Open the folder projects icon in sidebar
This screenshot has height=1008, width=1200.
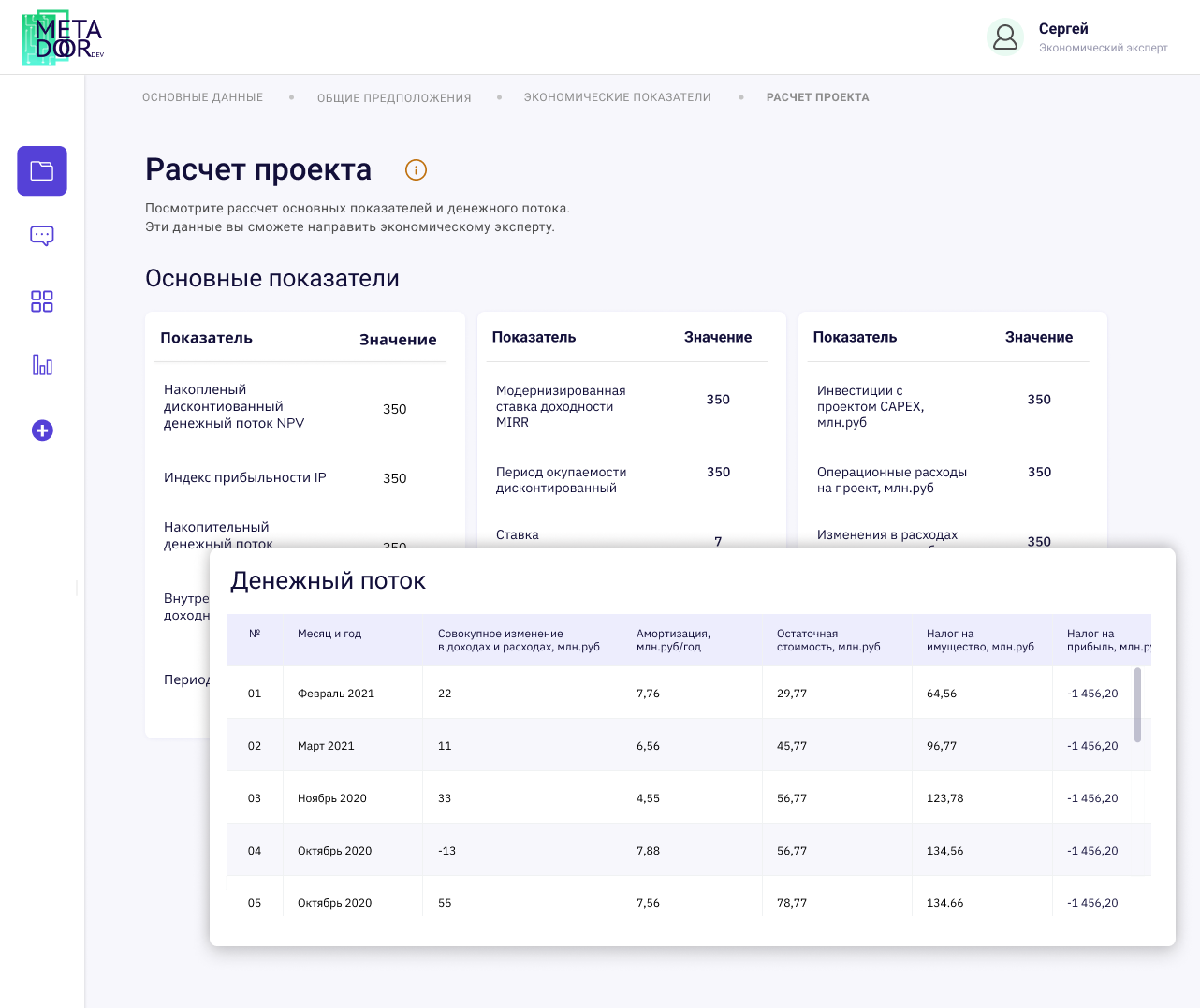tap(42, 170)
